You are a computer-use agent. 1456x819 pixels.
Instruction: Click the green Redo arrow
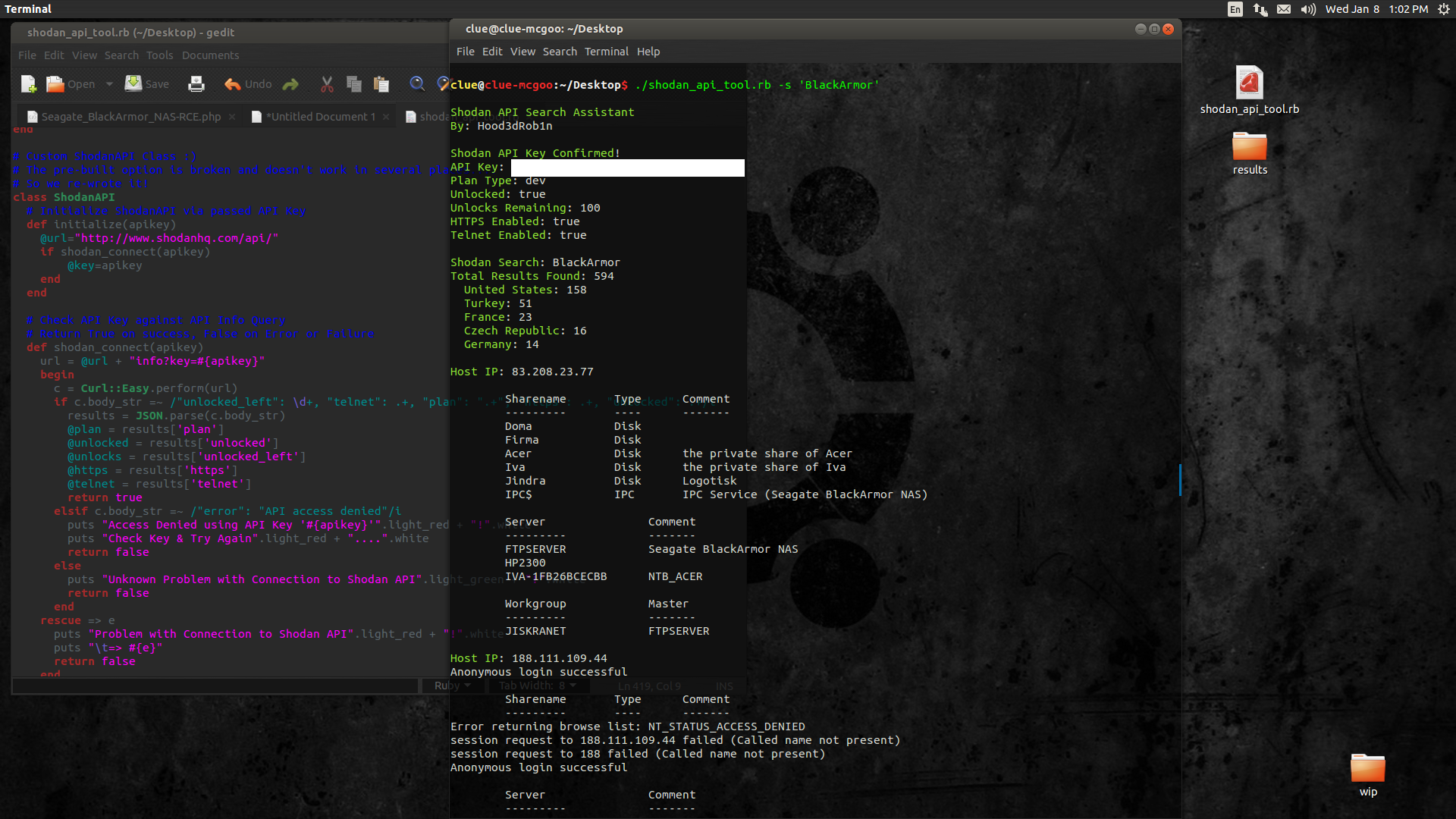pos(290,84)
